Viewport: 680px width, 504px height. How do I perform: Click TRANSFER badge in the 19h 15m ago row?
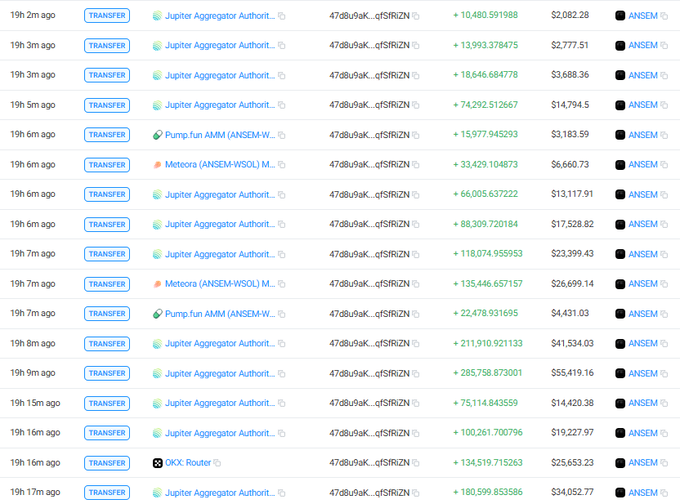(x=107, y=403)
